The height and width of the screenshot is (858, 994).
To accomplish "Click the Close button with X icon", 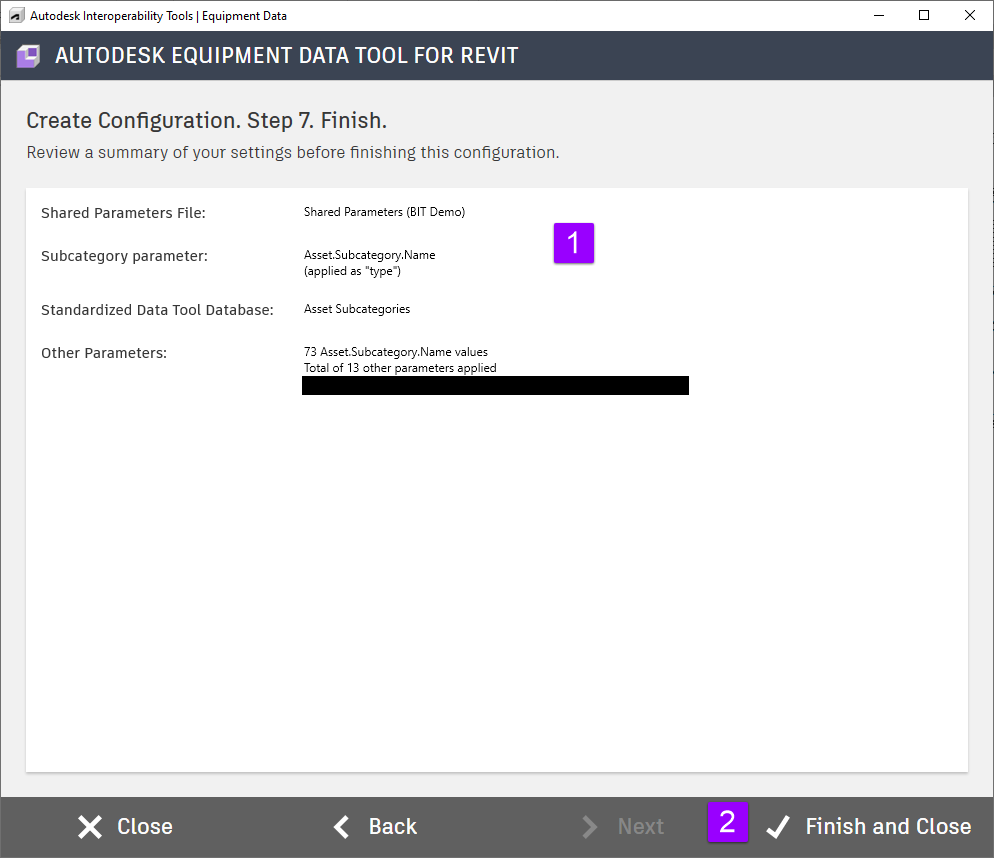I will pos(125,827).
